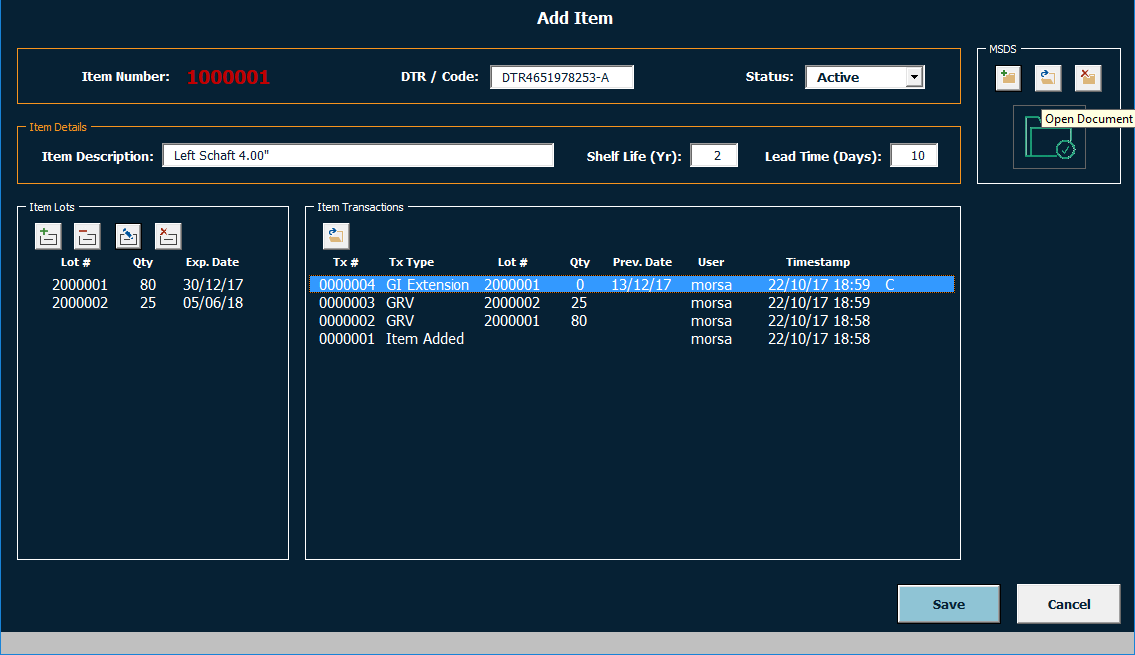The width and height of the screenshot is (1135, 655).
Task: Select transaction 0000004 GI Extension row
Action: pos(632,284)
